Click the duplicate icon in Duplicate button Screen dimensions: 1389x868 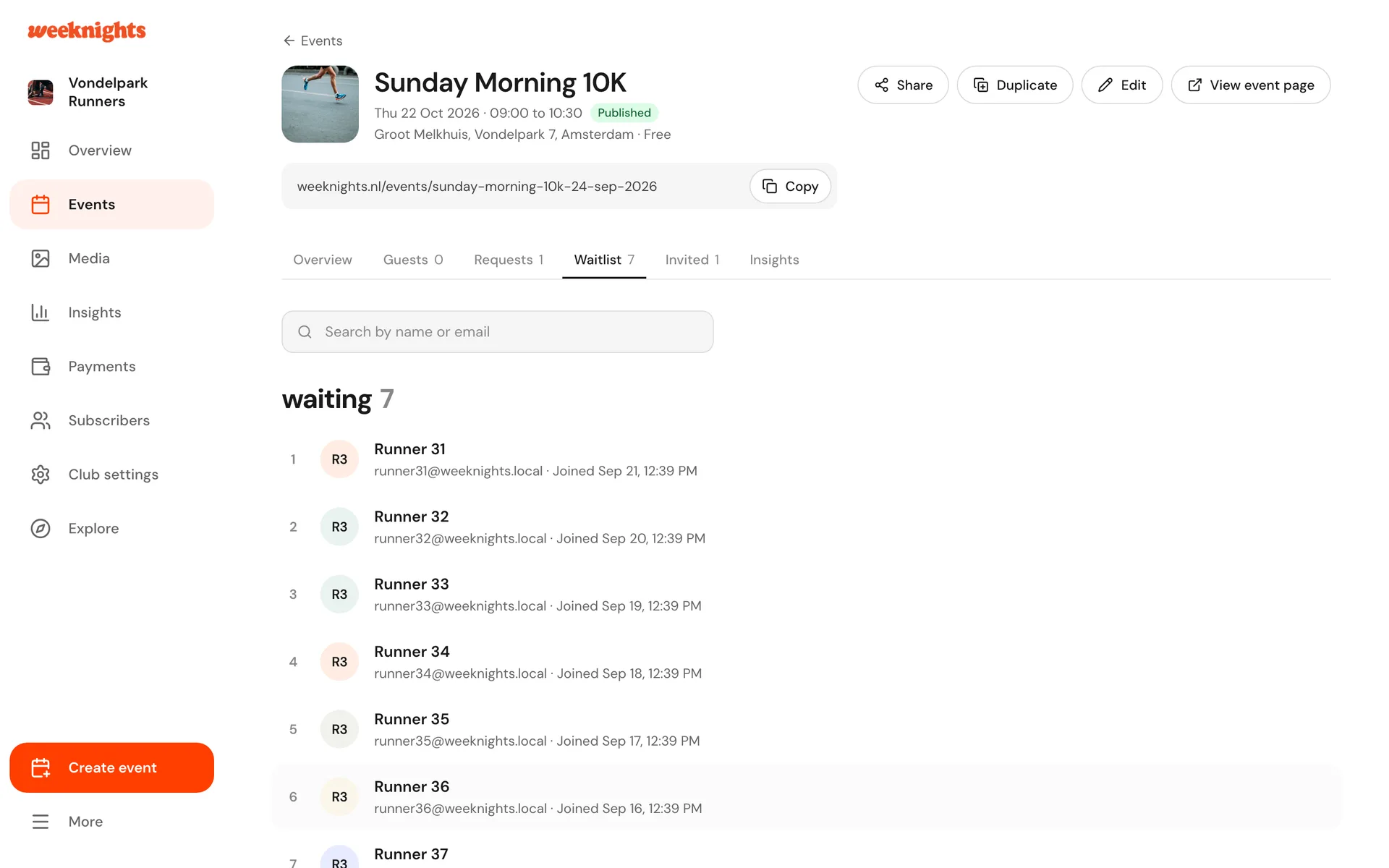[x=981, y=85]
